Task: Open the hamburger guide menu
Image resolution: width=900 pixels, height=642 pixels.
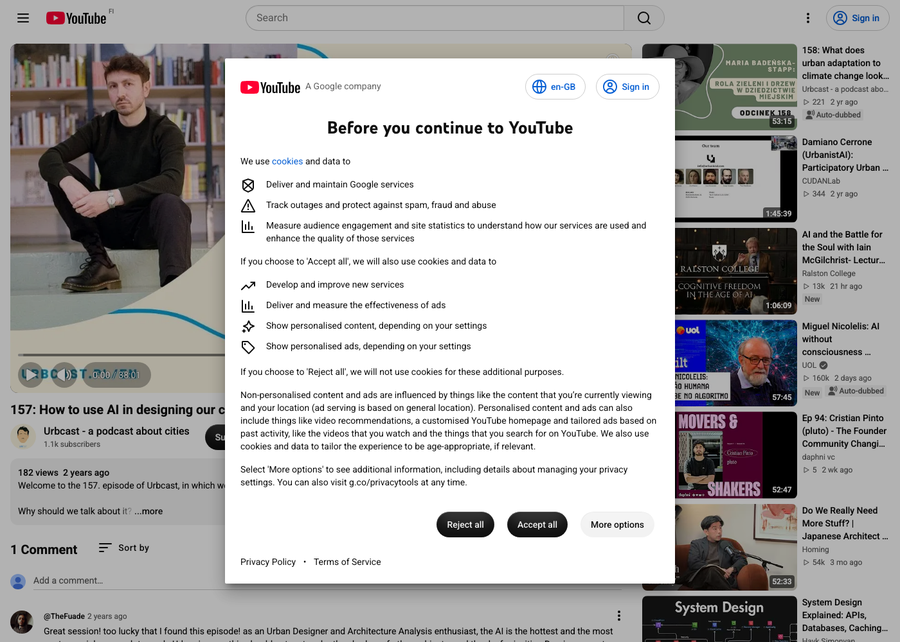Action: pos(23,18)
